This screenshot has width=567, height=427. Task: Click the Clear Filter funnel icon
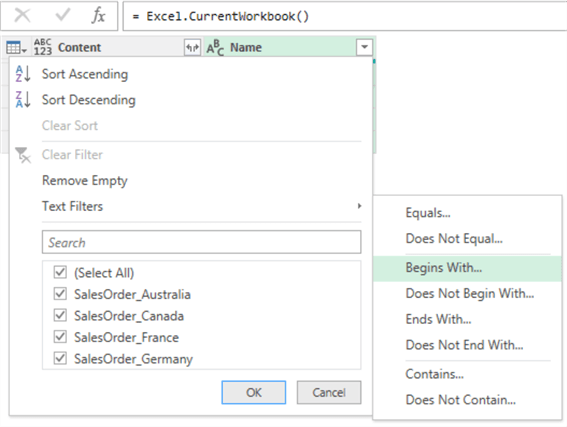23,155
